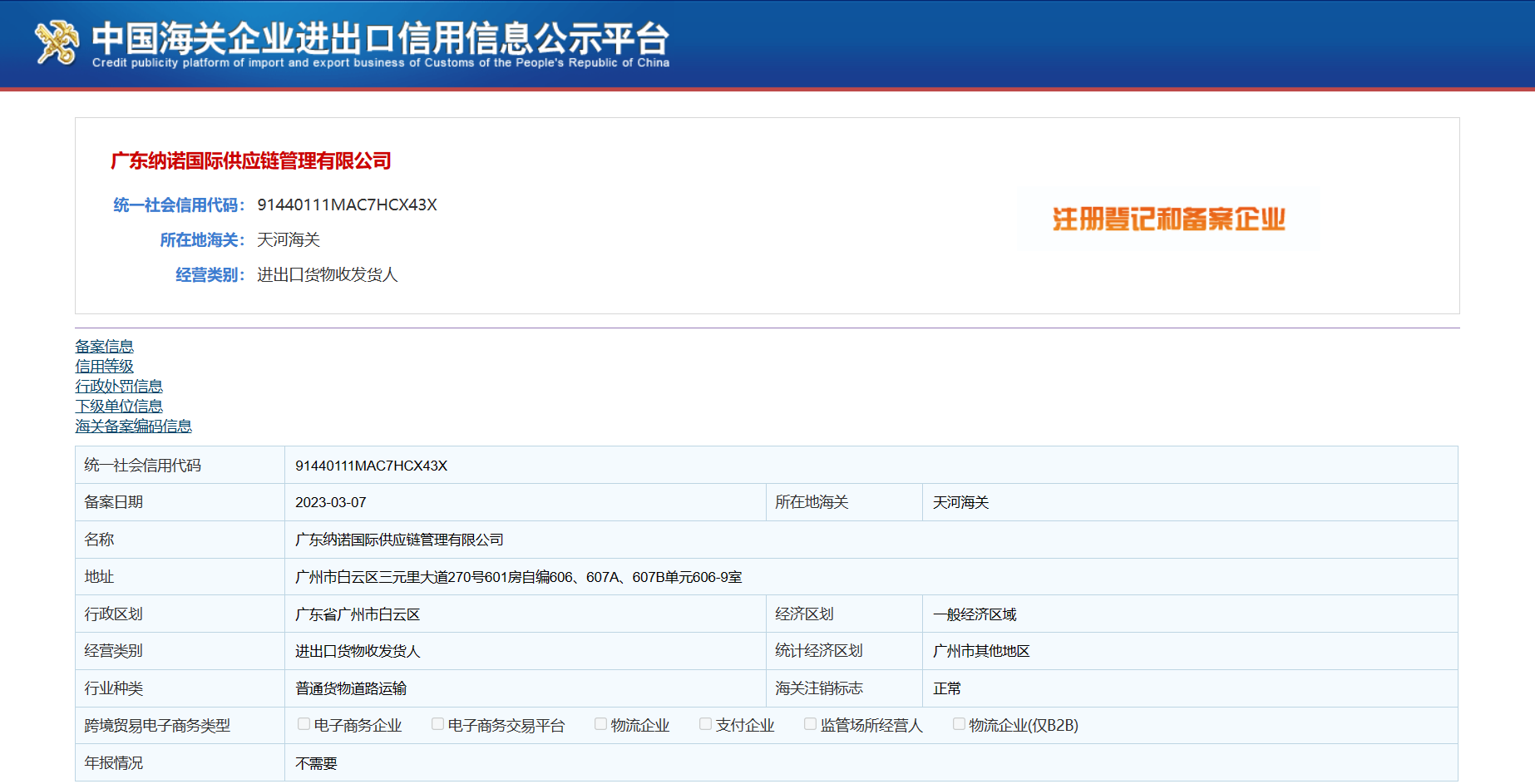Click the platform title 中国海关企业进出口信用信息公示平台
This screenshot has width=1535, height=784.
[x=380, y=37]
